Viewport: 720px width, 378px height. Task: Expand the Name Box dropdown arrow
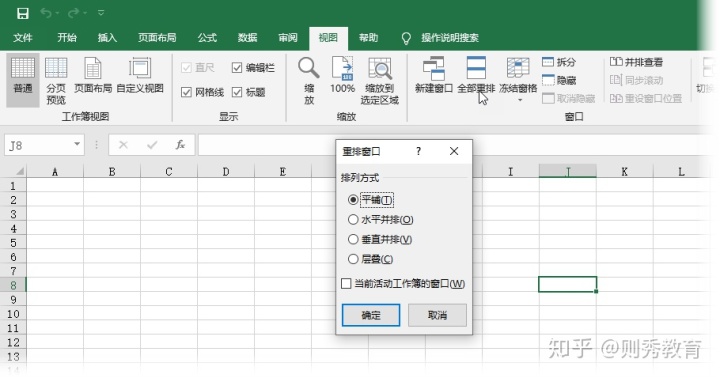point(77,145)
